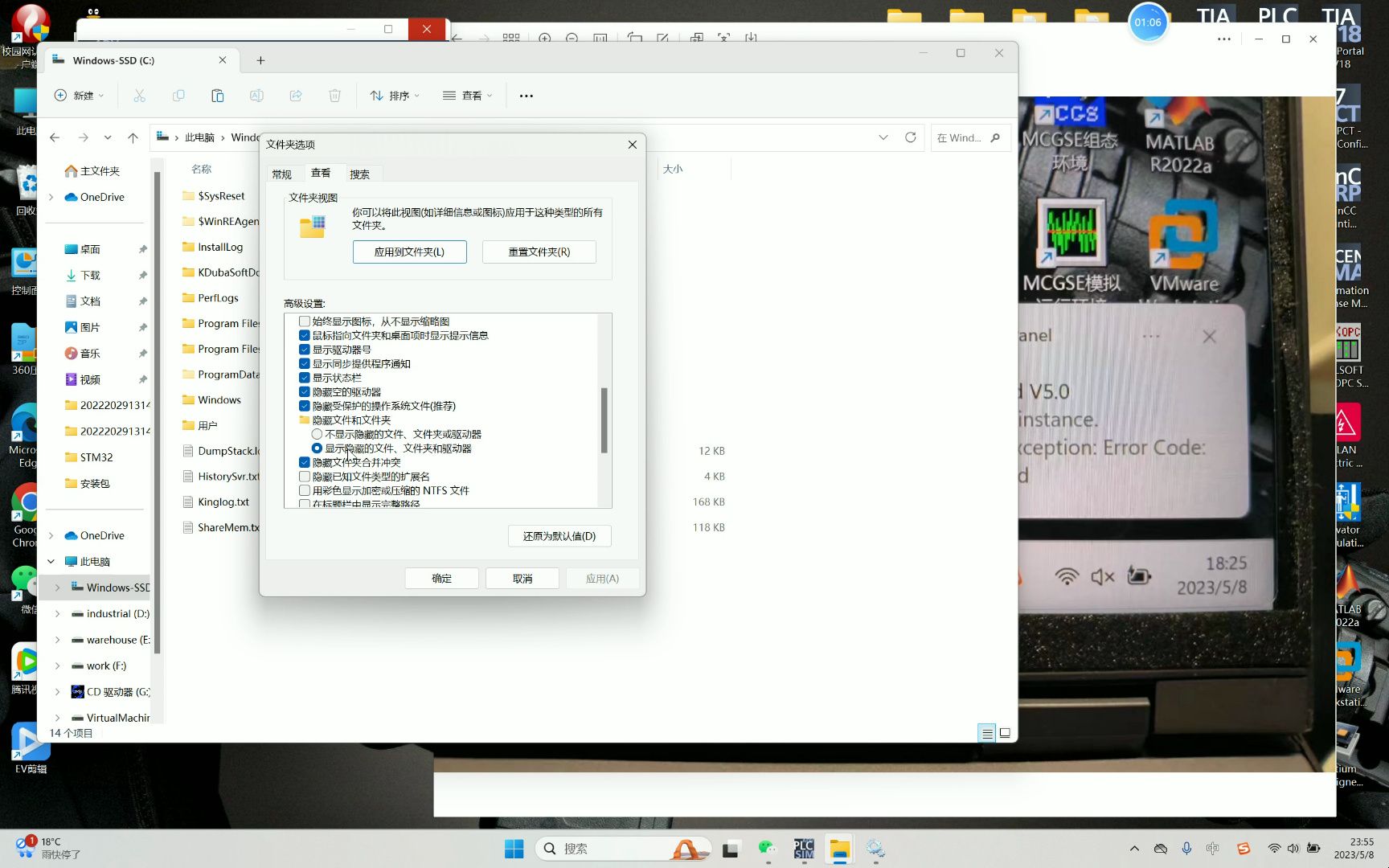Screen dimensions: 1389x868
Task: Expand industrial (D:) drive node
Action: point(57,613)
